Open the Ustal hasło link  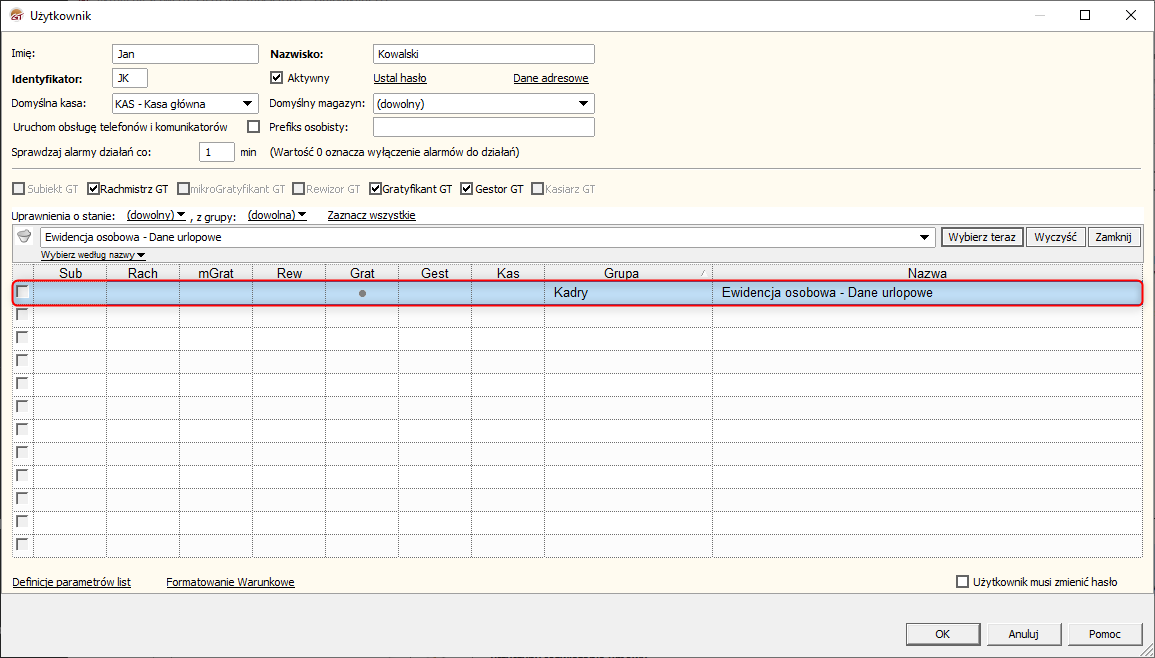coord(400,77)
